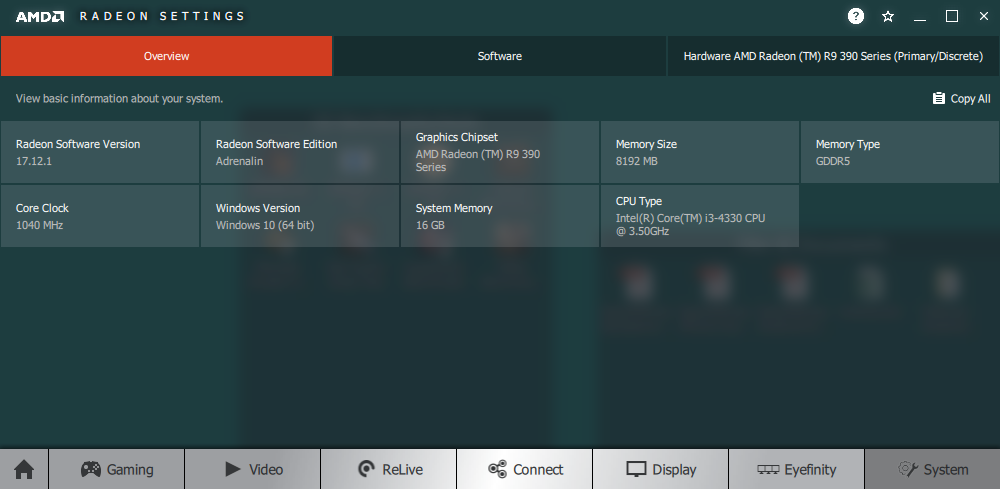Open the ReLive section label
Image resolution: width=1000 pixels, height=489 pixels.
(402, 470)
